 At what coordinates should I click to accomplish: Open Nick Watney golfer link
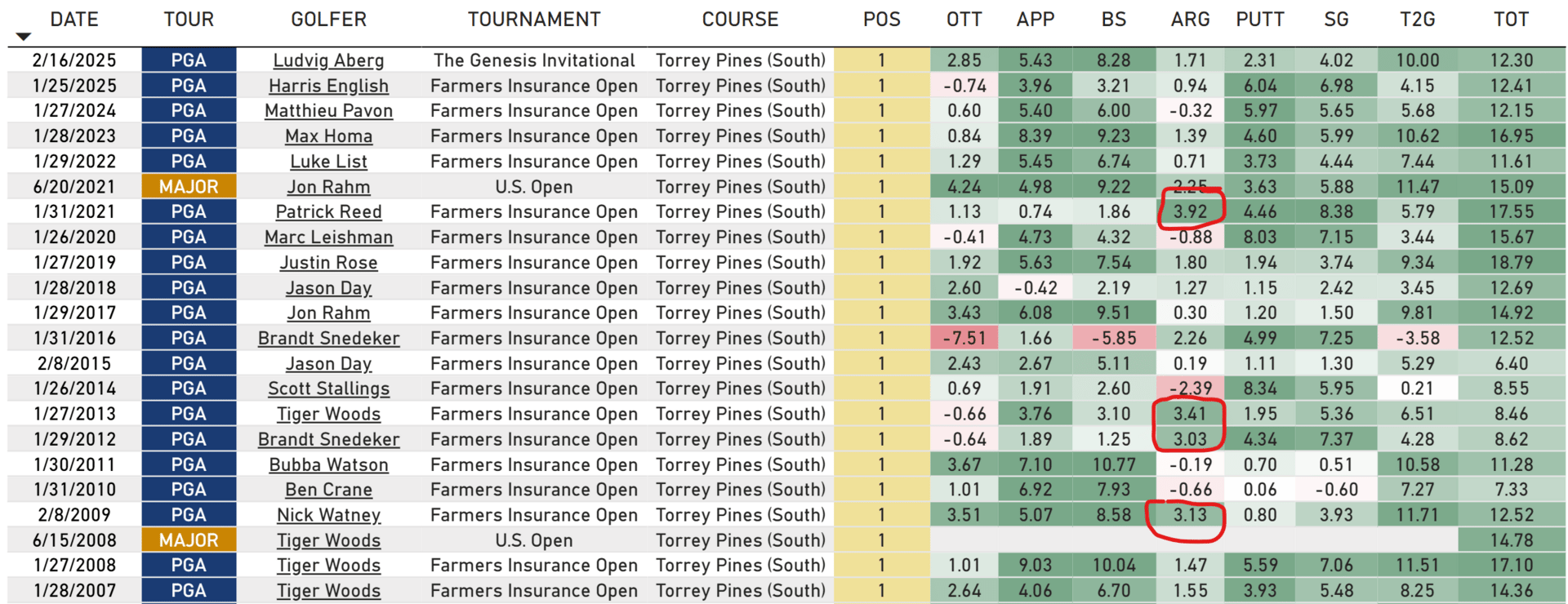tap(328, 515)
